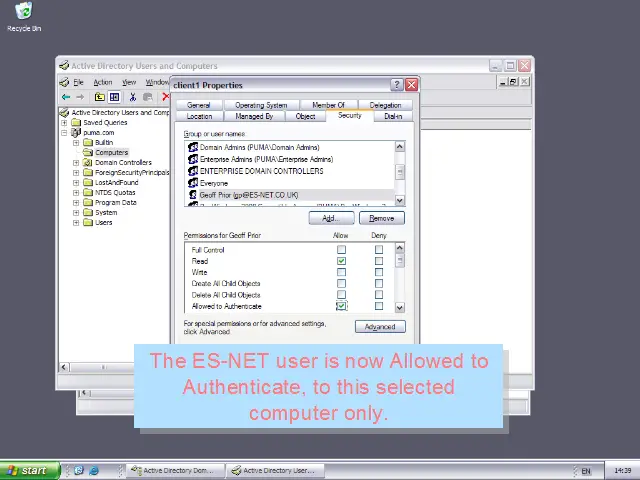
Task: Open the Recycle Bin on the desktop
Action: pos(23,14)
